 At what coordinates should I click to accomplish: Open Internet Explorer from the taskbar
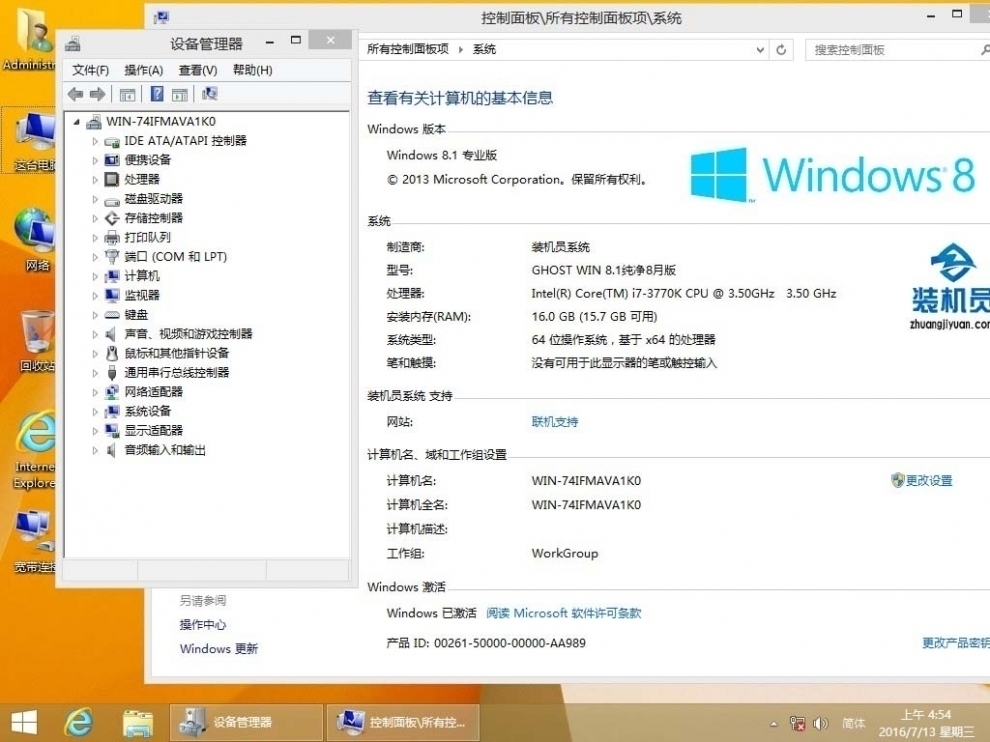click(78, 721)
